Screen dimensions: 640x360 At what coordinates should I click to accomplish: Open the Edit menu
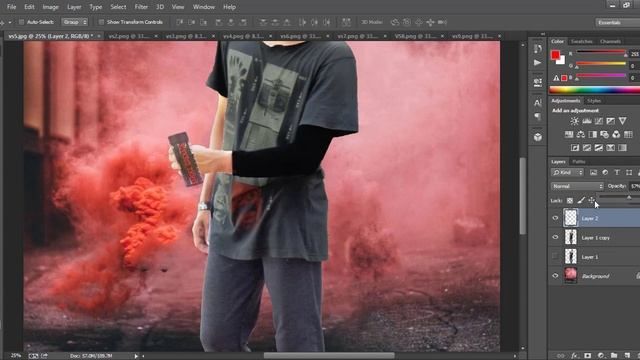tap(29, 7)
